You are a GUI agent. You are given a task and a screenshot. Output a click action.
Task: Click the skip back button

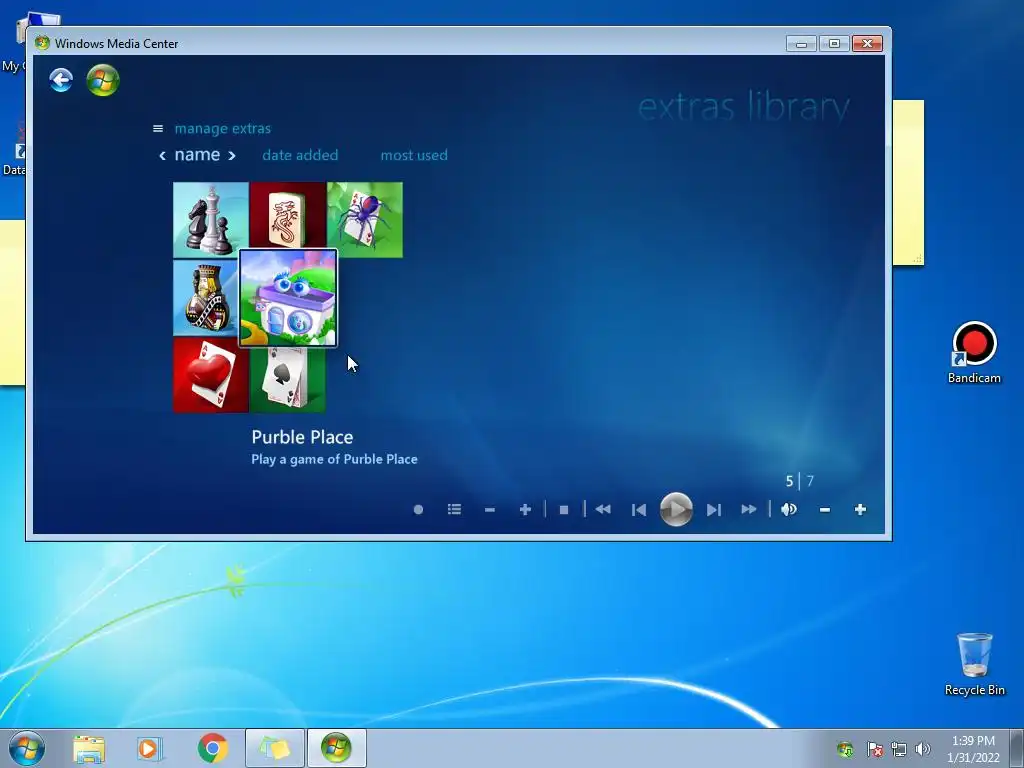pos(639,509)
